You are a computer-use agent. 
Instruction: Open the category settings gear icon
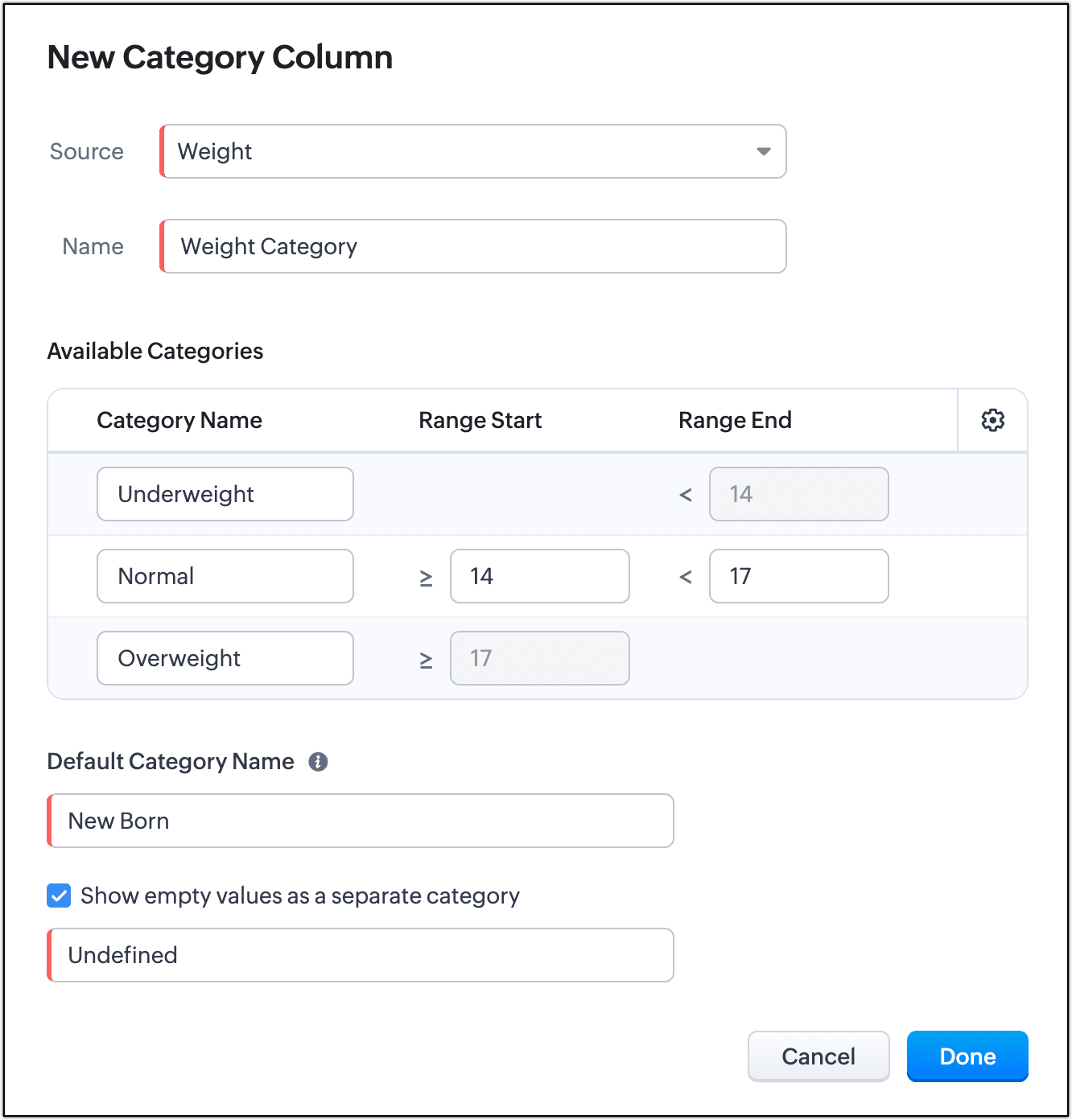992,420
